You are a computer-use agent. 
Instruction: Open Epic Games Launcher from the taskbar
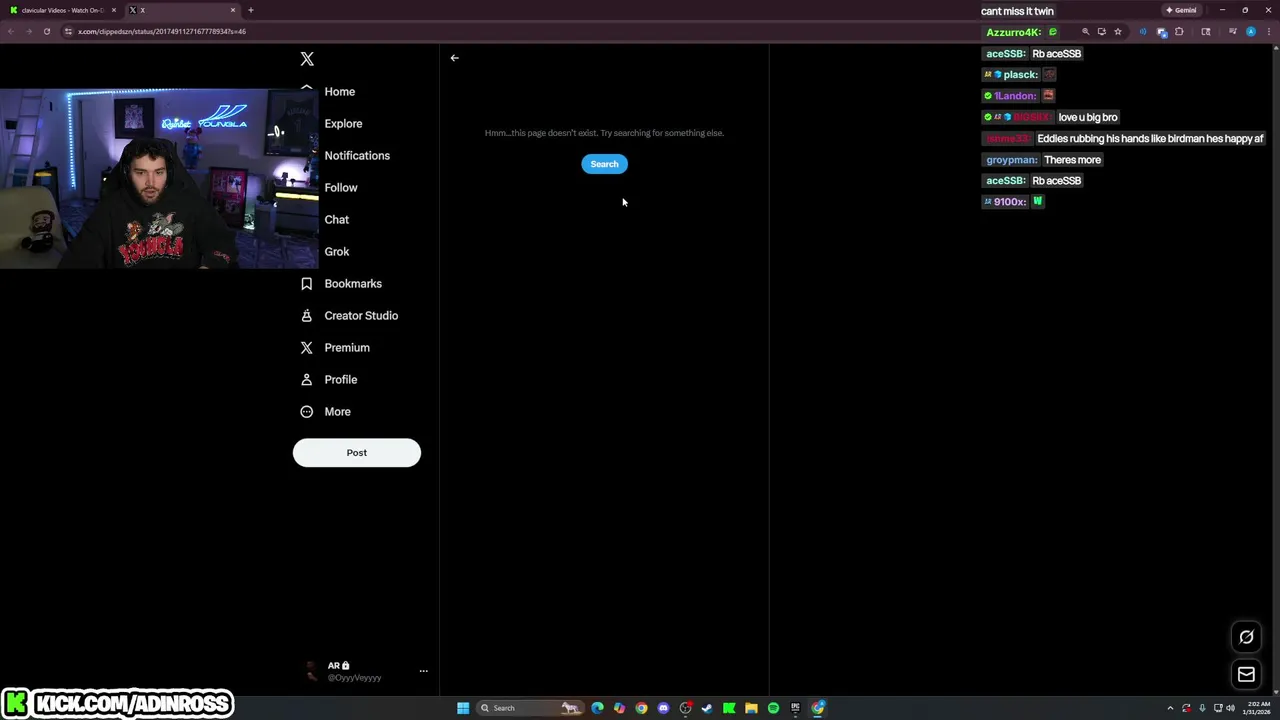(795, 708)
